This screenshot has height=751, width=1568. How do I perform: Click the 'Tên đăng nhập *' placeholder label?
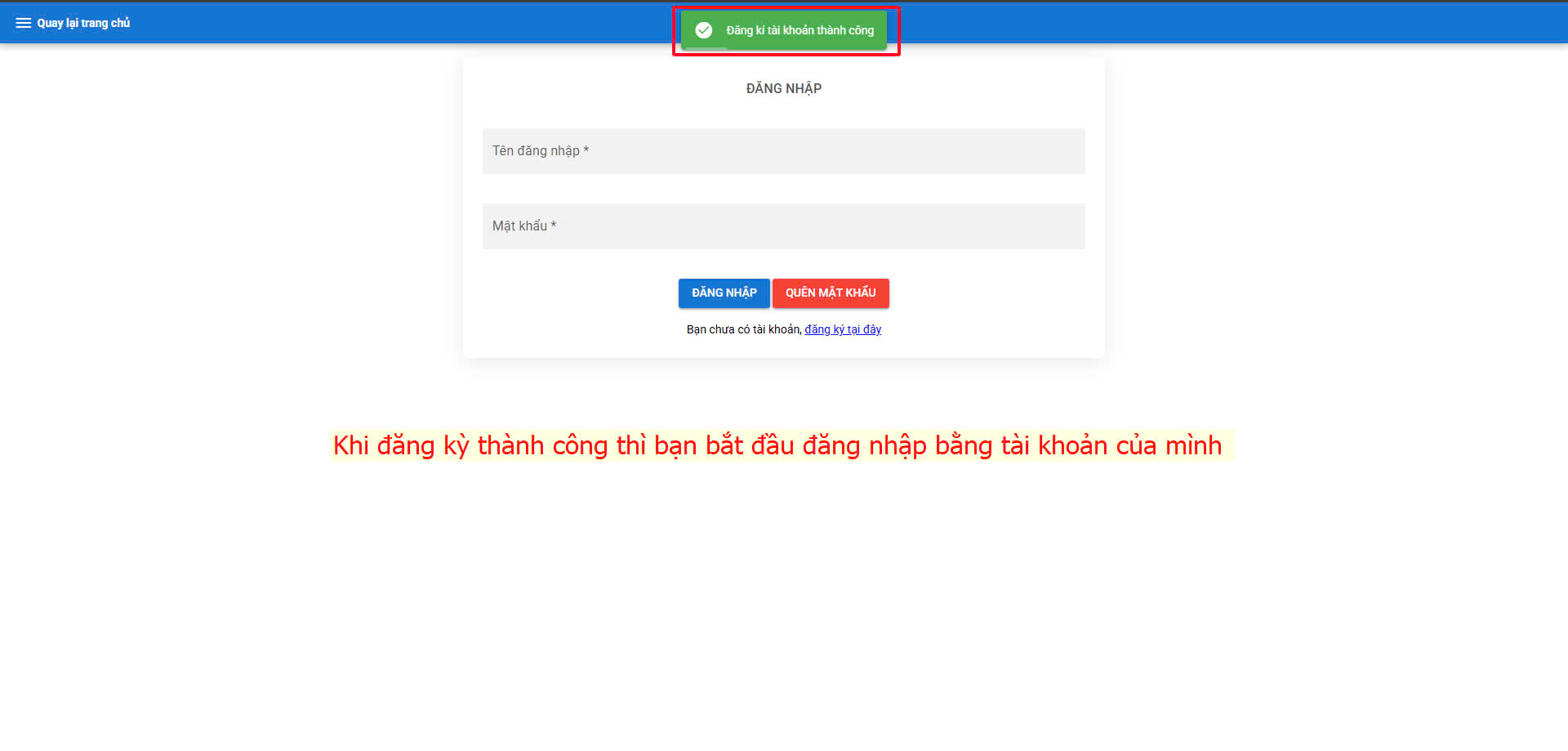540,151
